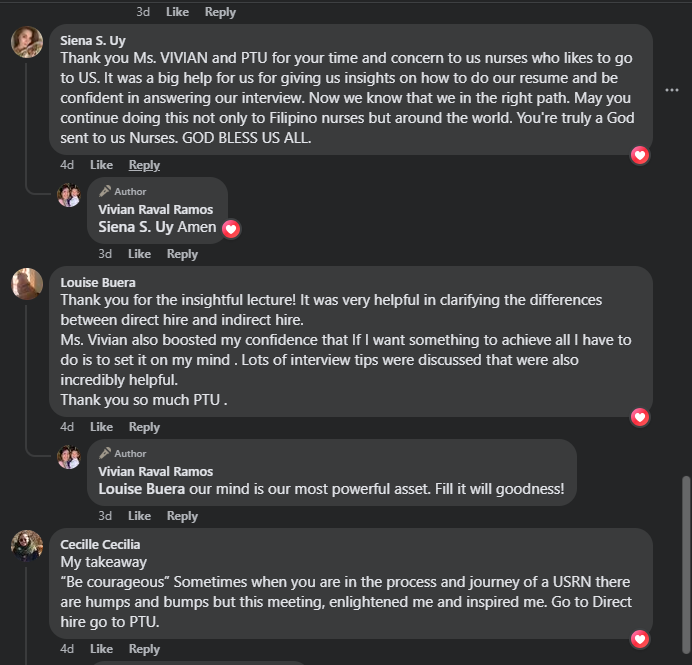This screenshot has width=692, height=665.
Task: Click Vivian's avatar beside Amen reply
Action: (x=68, y=195)
